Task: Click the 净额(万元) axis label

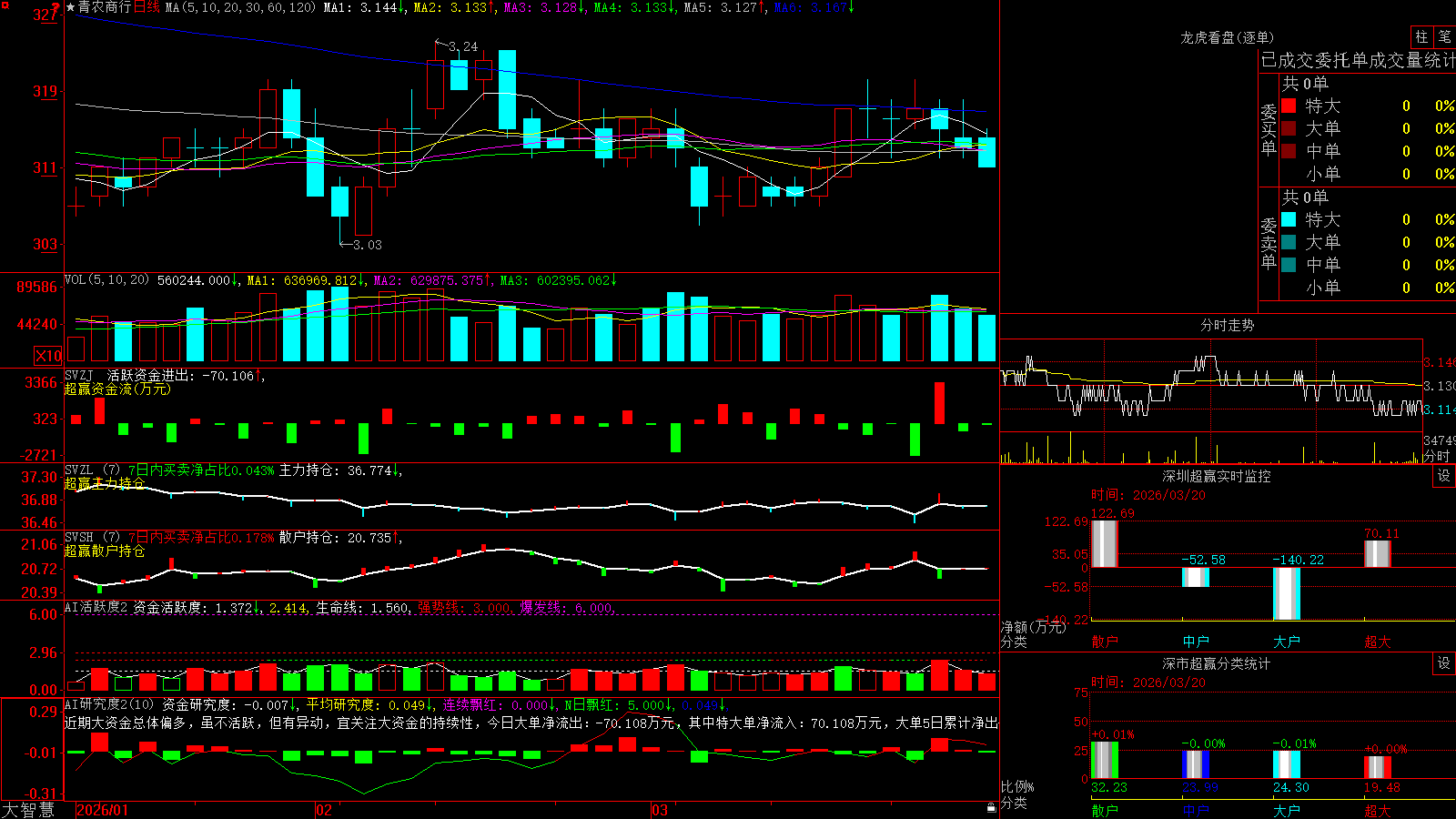Action: [x=1033, y=627]
